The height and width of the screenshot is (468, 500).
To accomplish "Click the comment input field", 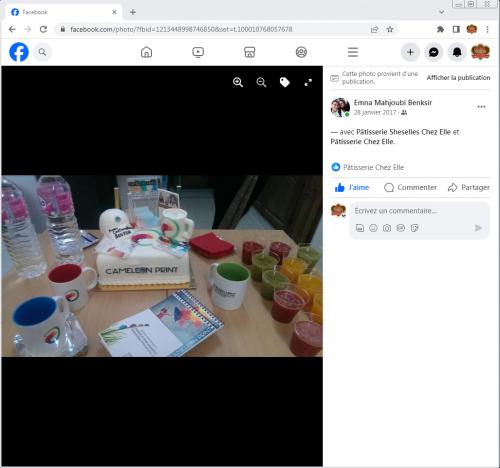I will point(419,211).
